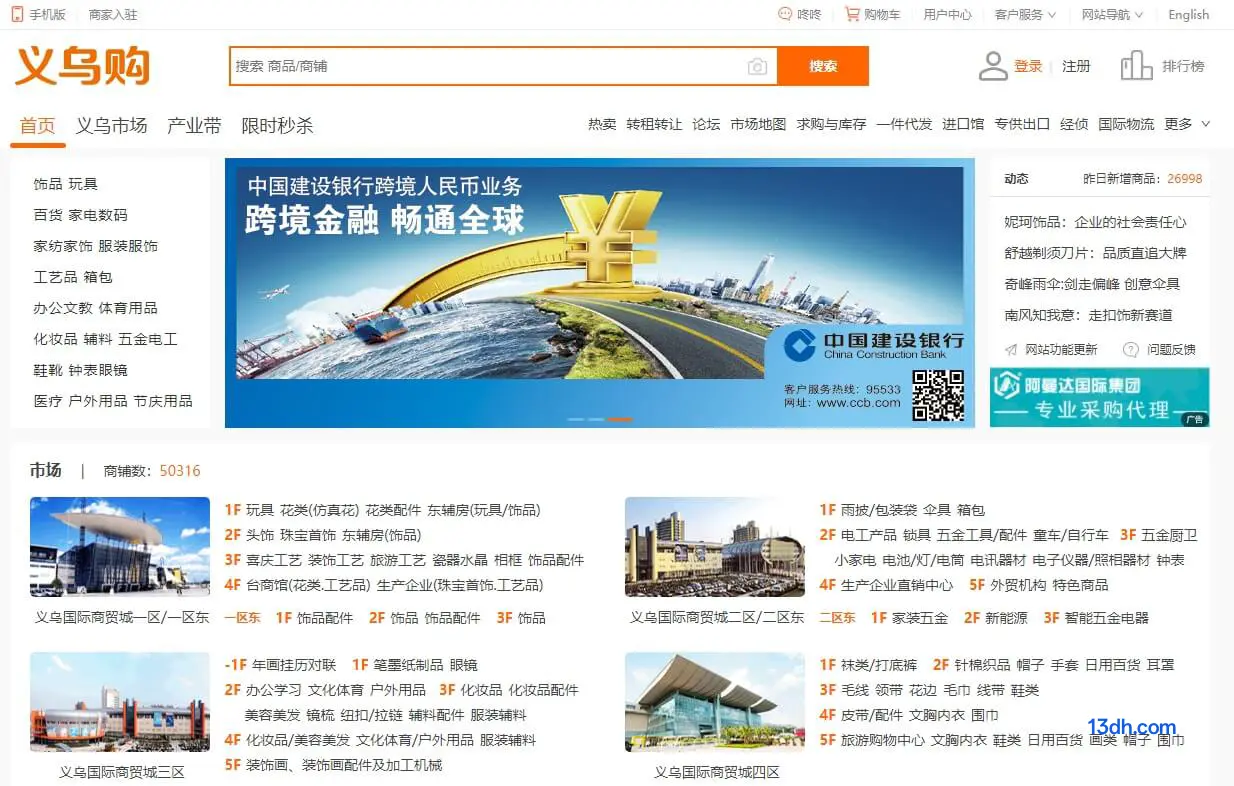Select the 首页 tab
The image size is (1234, 786).
tap(38, 126)
